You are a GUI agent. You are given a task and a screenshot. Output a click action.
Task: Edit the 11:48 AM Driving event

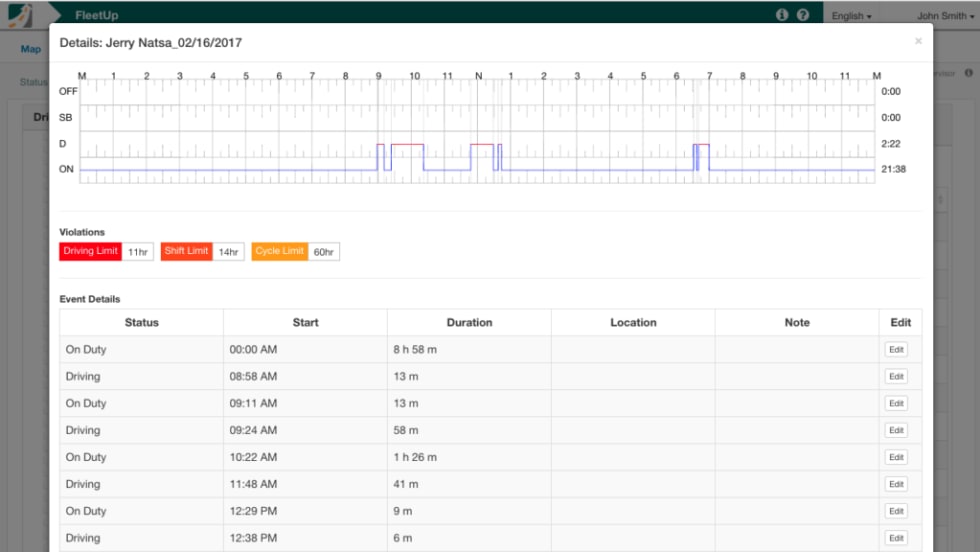point(896,484)
